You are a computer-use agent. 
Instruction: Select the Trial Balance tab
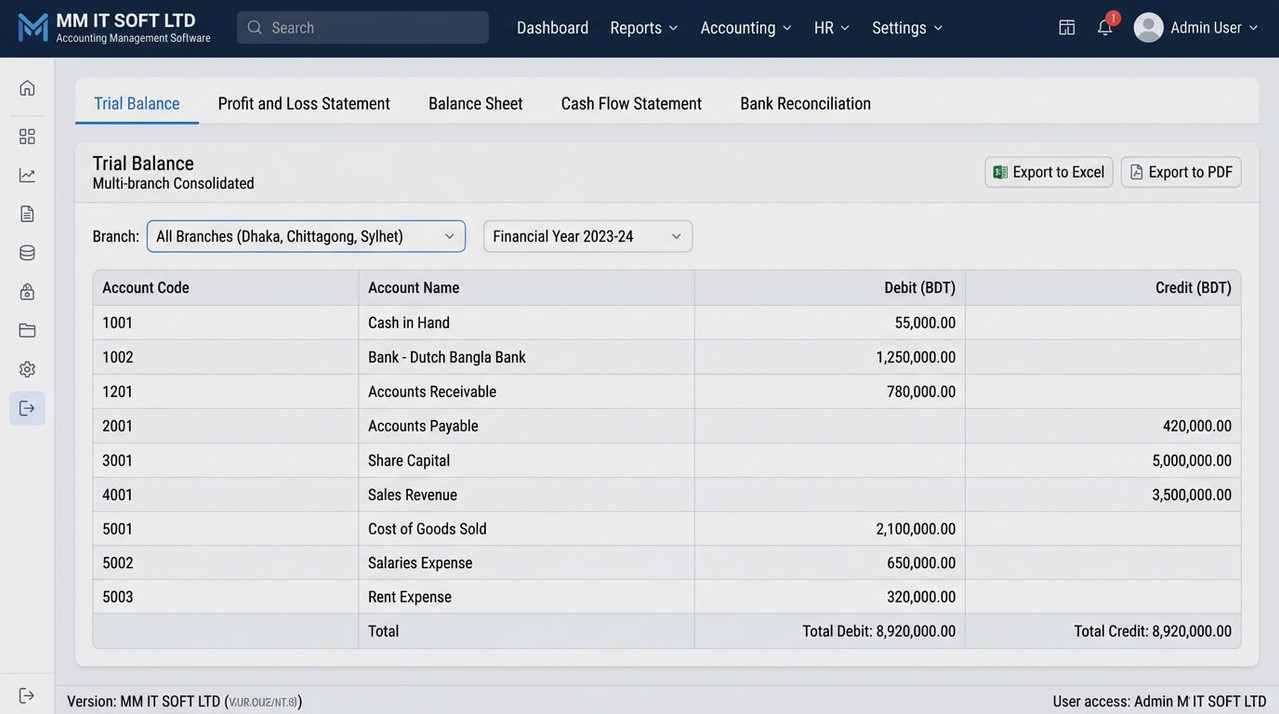coord(137,103)
